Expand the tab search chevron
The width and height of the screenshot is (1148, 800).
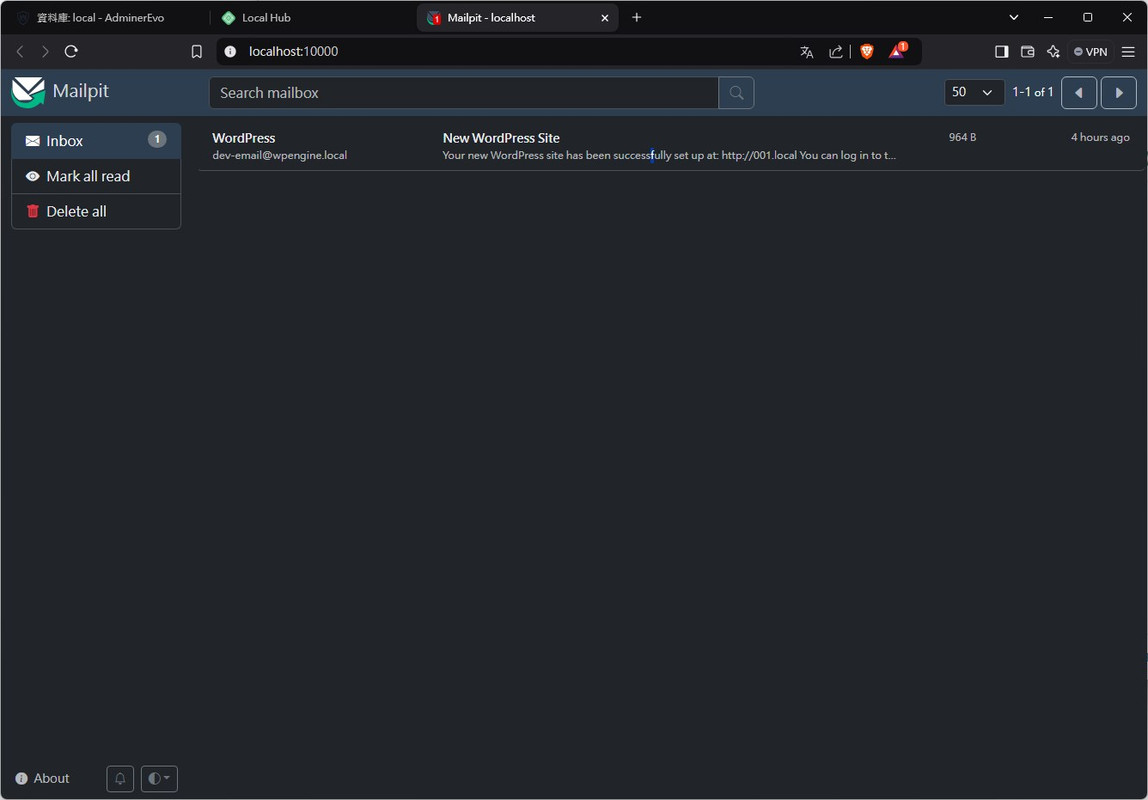click(x=1013, y=18)
